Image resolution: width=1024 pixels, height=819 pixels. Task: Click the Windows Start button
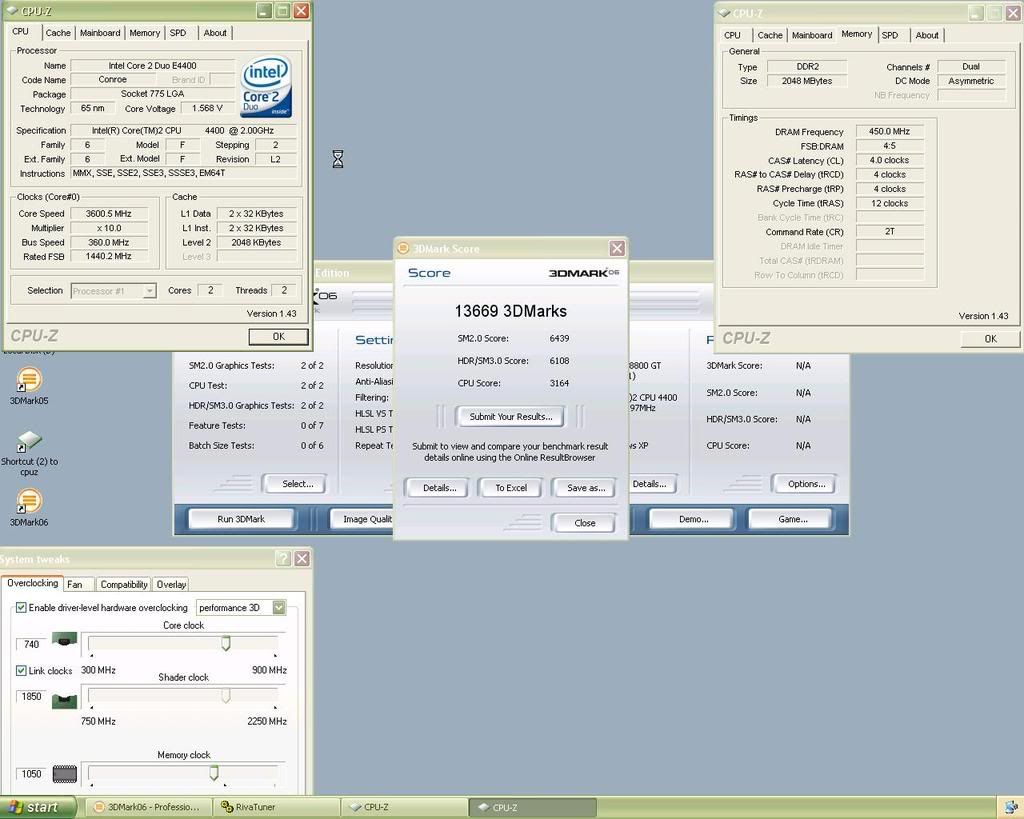[x=38, y=807]
